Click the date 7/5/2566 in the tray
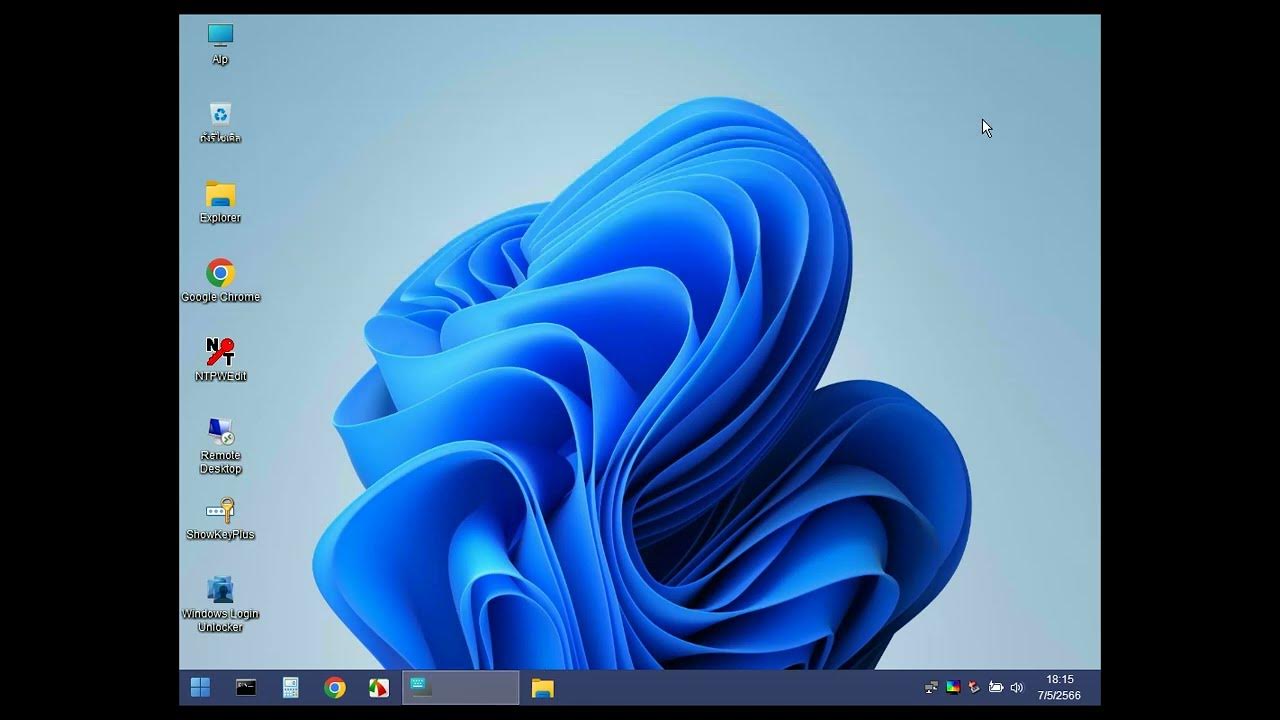 pyautogui.click(x=1059, y=695)
